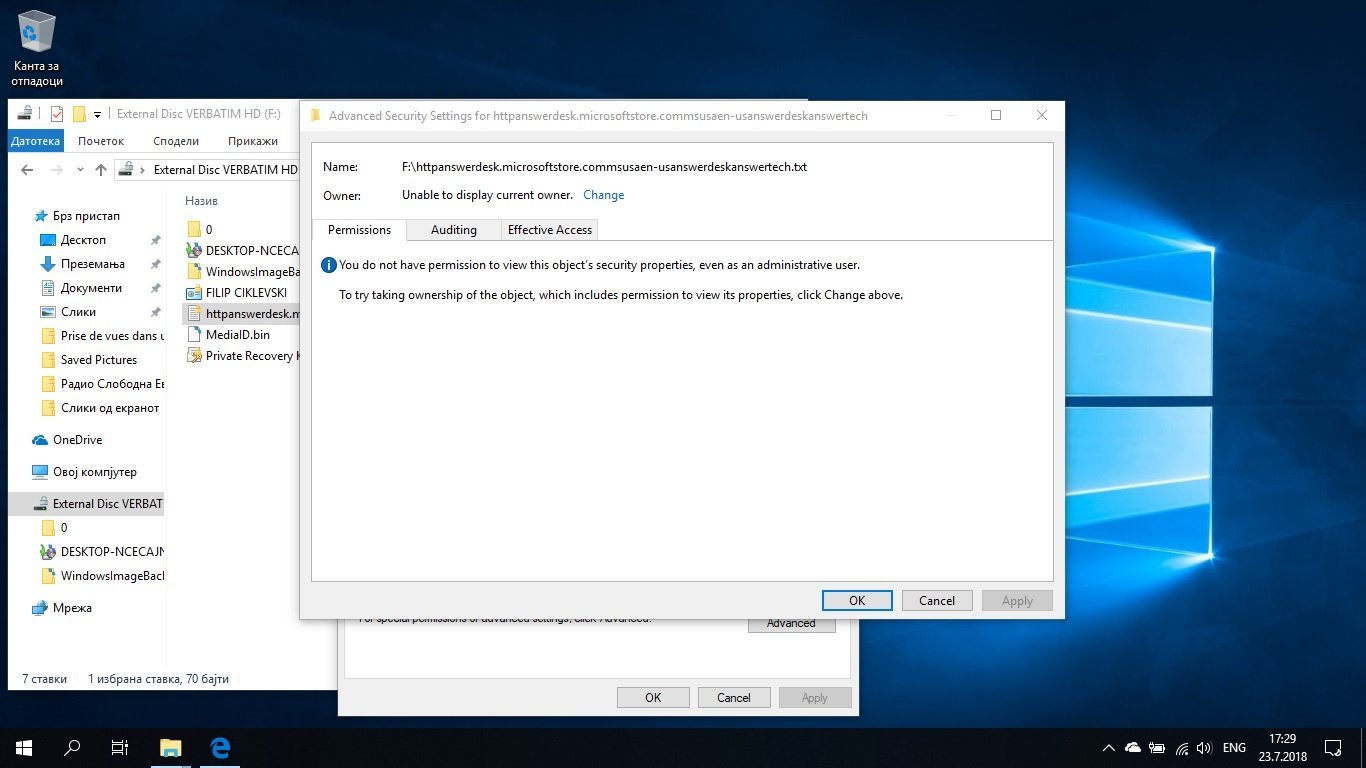Open the Recycle Bin desktop icon

[38, 48]
